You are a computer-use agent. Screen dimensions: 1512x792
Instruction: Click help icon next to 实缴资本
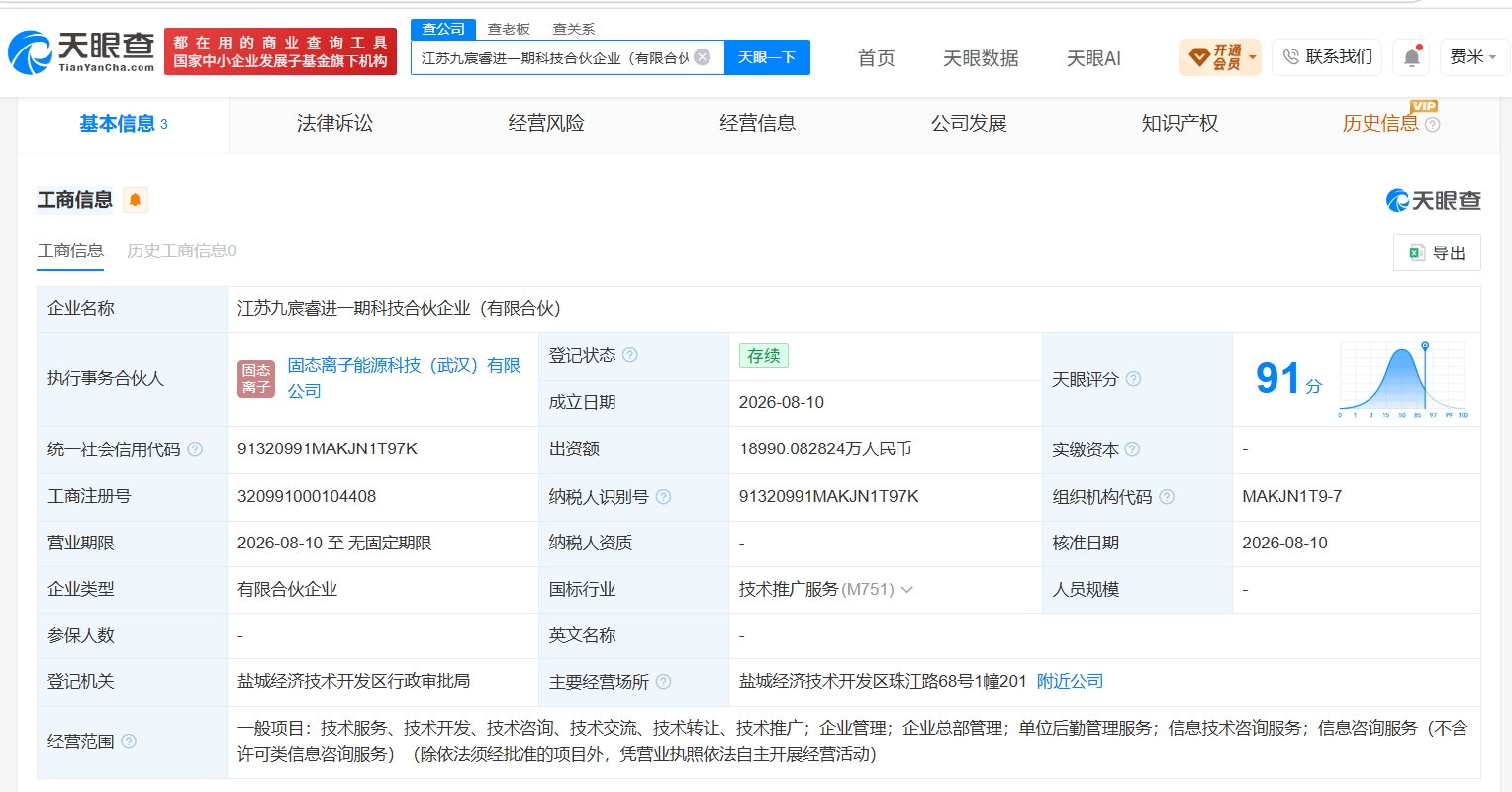tap(1132, 449)
